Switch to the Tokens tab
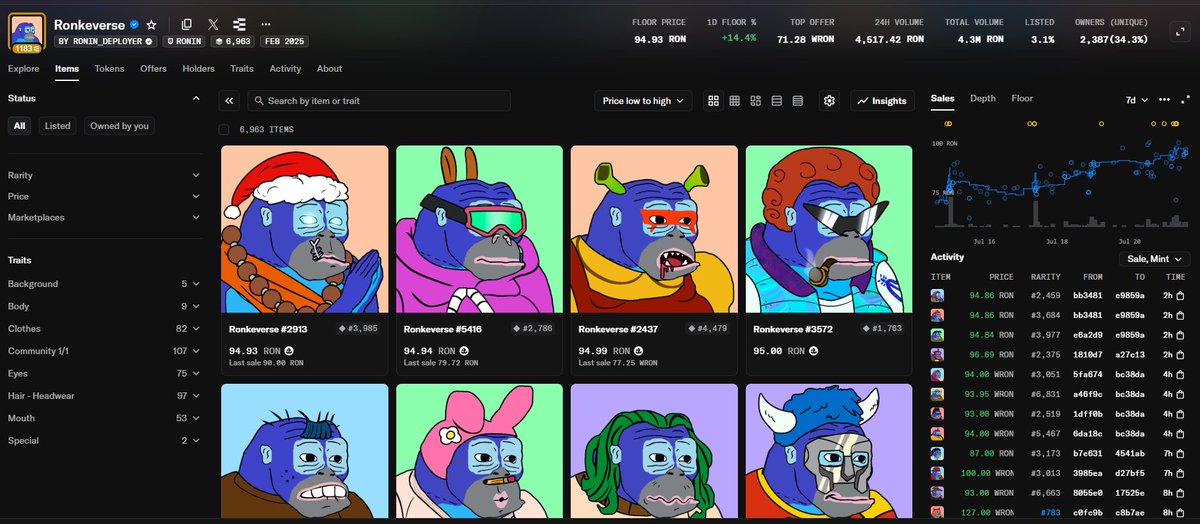Screen dimensions: 1200x524 coord(110,69)
